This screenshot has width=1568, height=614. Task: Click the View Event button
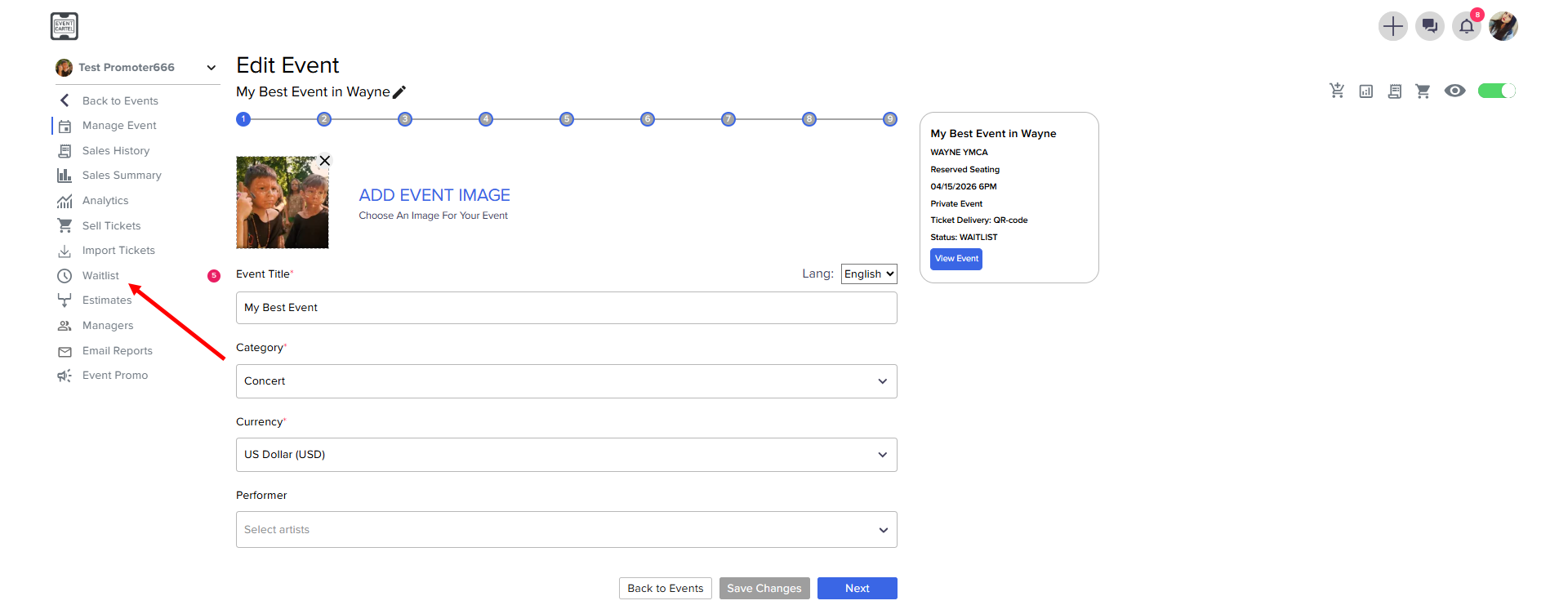click(x=956, y=259)
